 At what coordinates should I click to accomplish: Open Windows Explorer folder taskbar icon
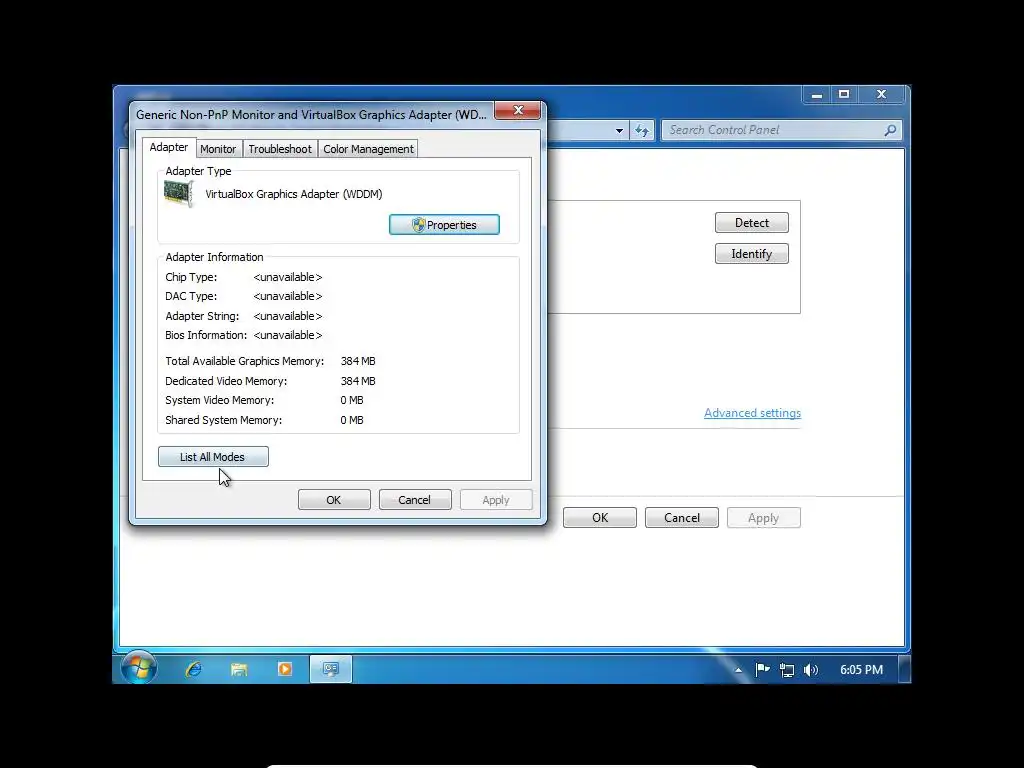click(239, 669)
